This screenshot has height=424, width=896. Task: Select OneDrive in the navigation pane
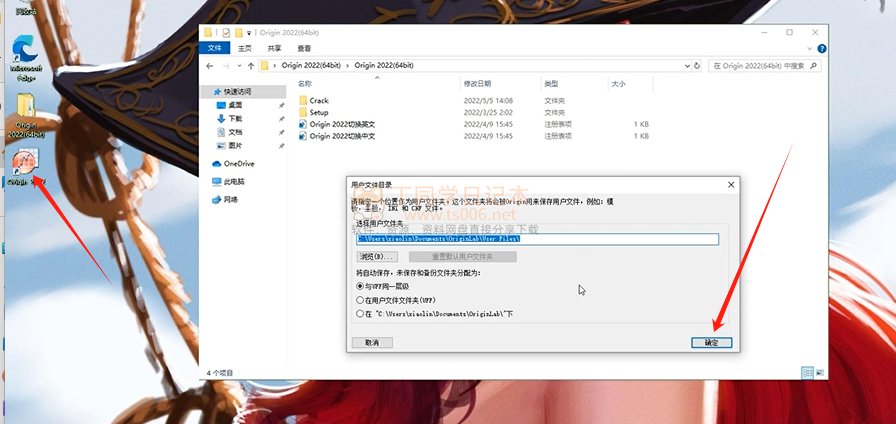tap(233, 163)
